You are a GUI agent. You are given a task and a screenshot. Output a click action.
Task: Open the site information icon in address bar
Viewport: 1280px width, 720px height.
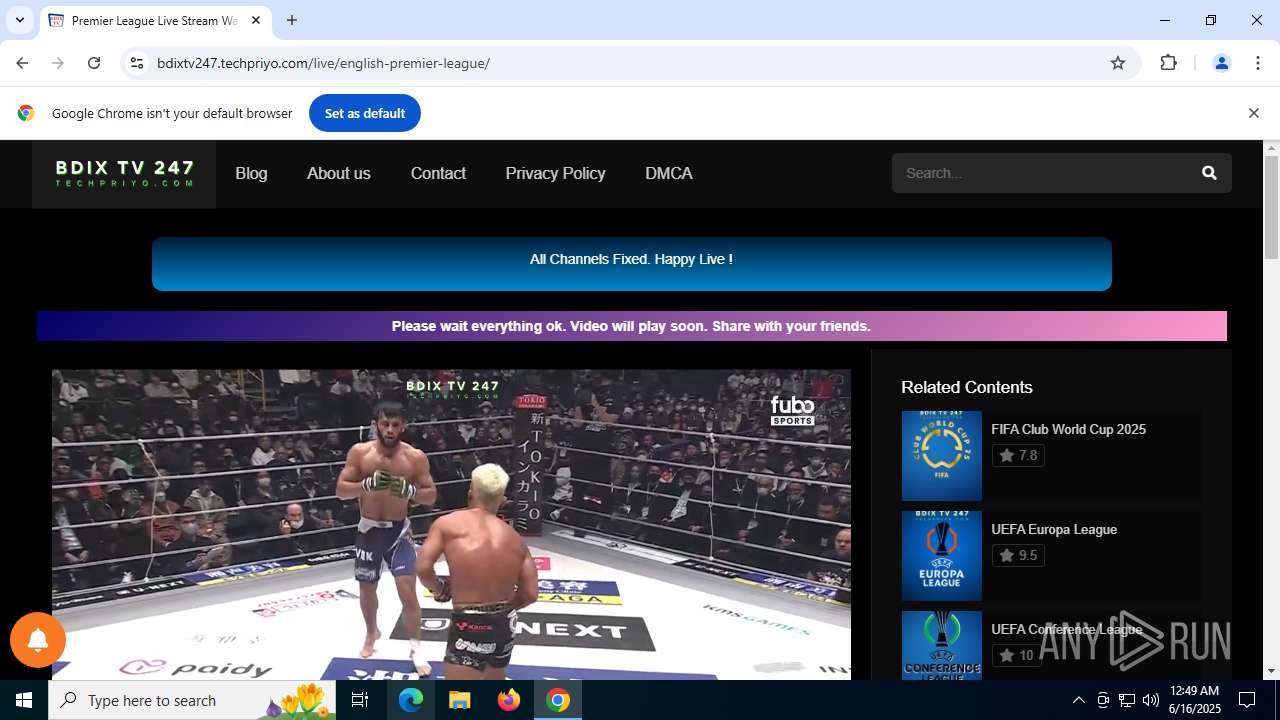pos(137,63)
